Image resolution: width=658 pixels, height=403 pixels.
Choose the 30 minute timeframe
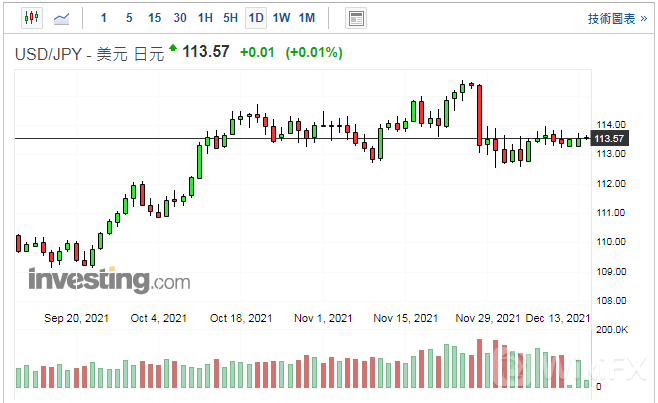(x=180, y=18)
